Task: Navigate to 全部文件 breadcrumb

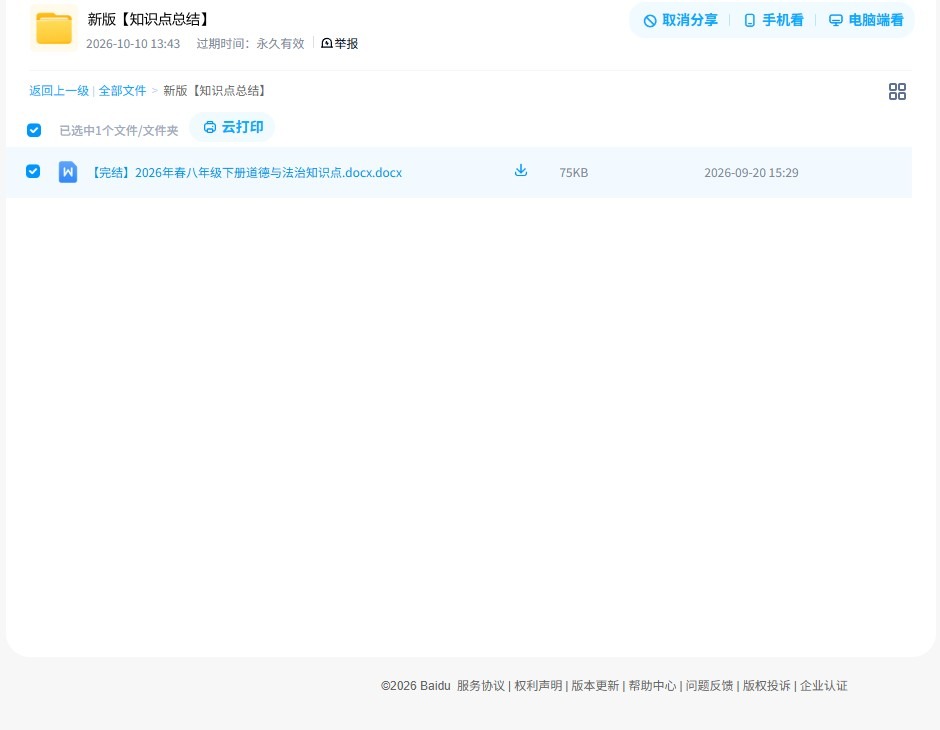Action: point(122,91)
